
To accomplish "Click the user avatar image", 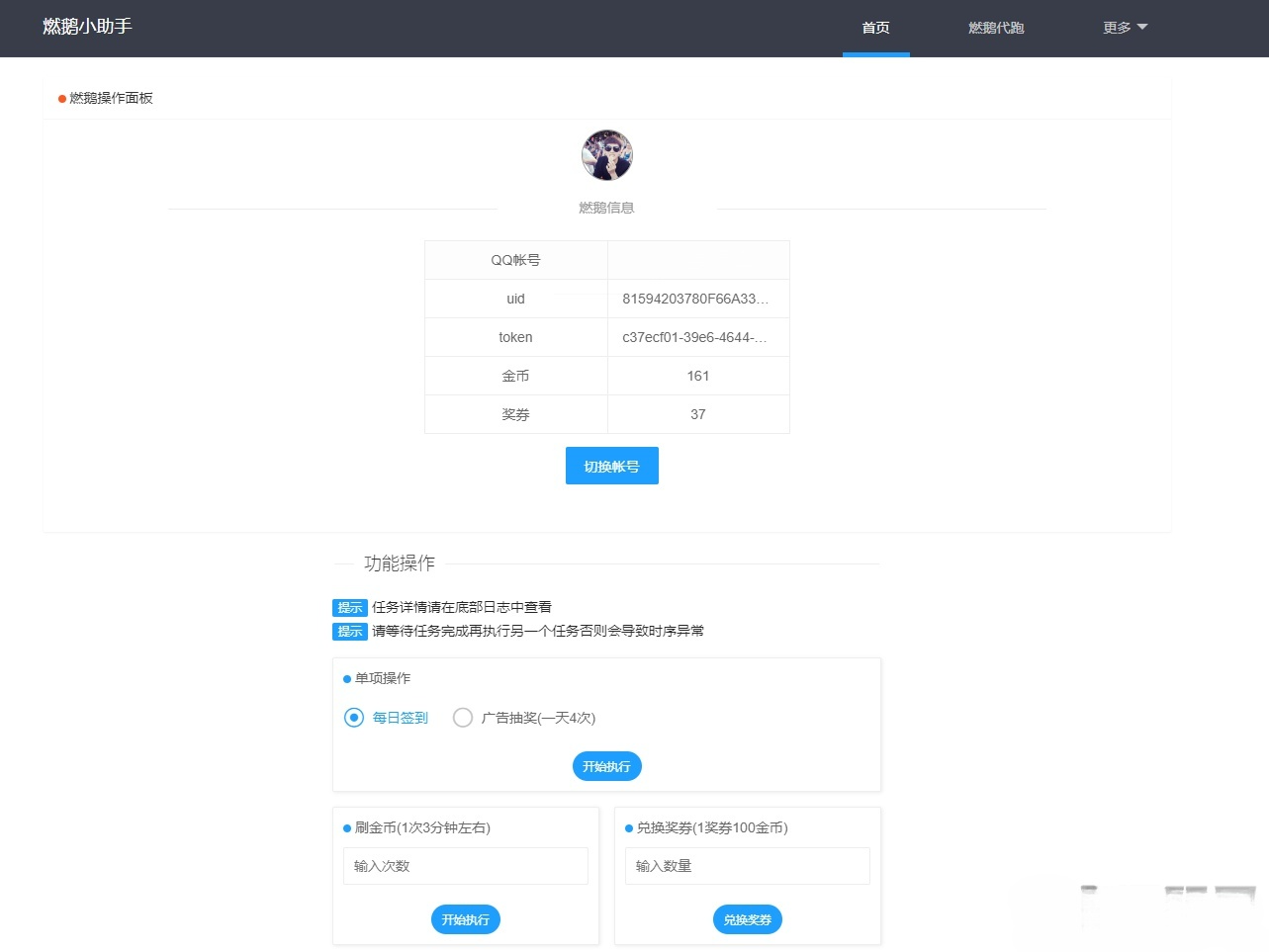I will pyautogui.click(x=606, y=154).
